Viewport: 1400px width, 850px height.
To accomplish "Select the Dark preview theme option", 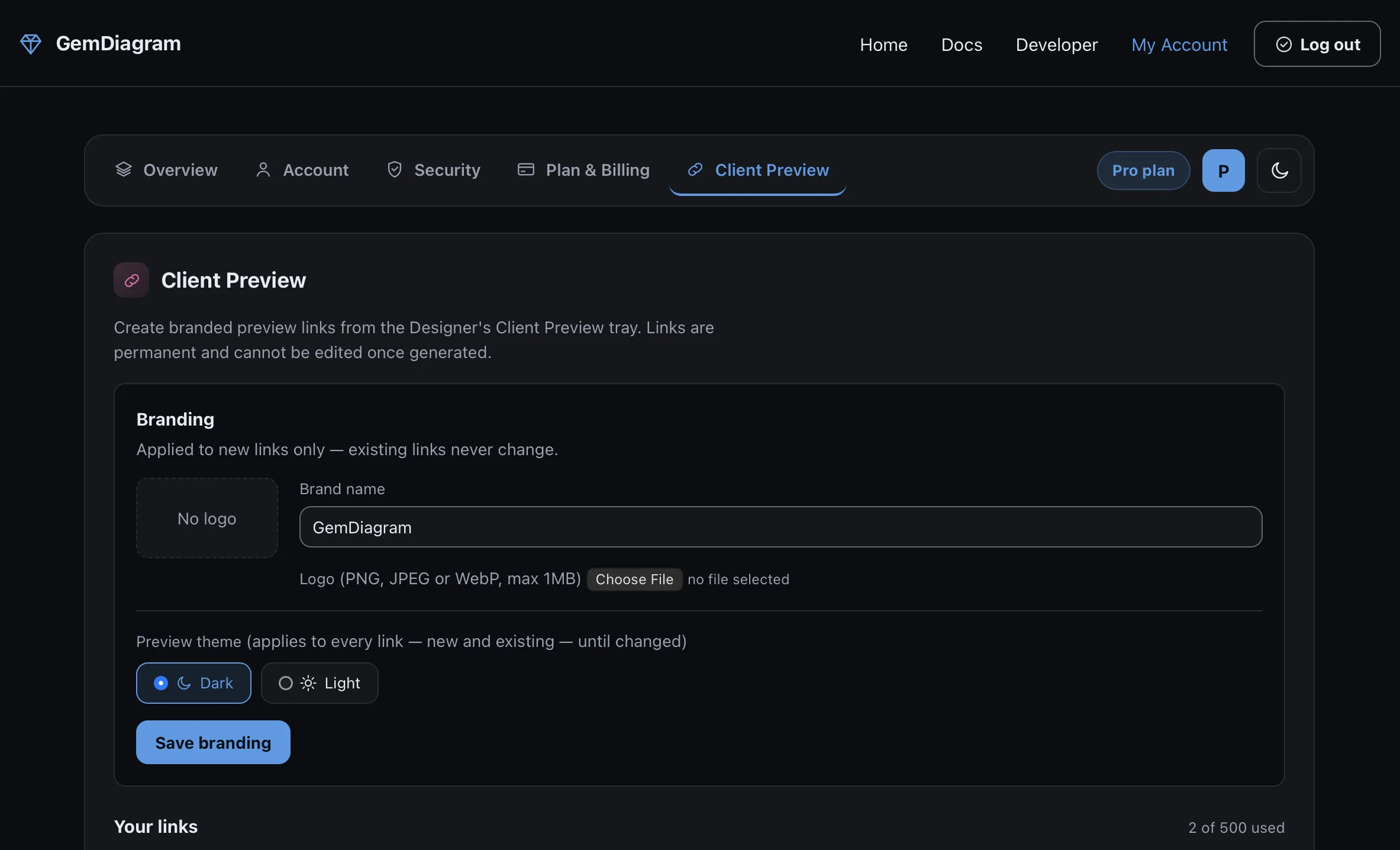I will [x=193, y=683].
